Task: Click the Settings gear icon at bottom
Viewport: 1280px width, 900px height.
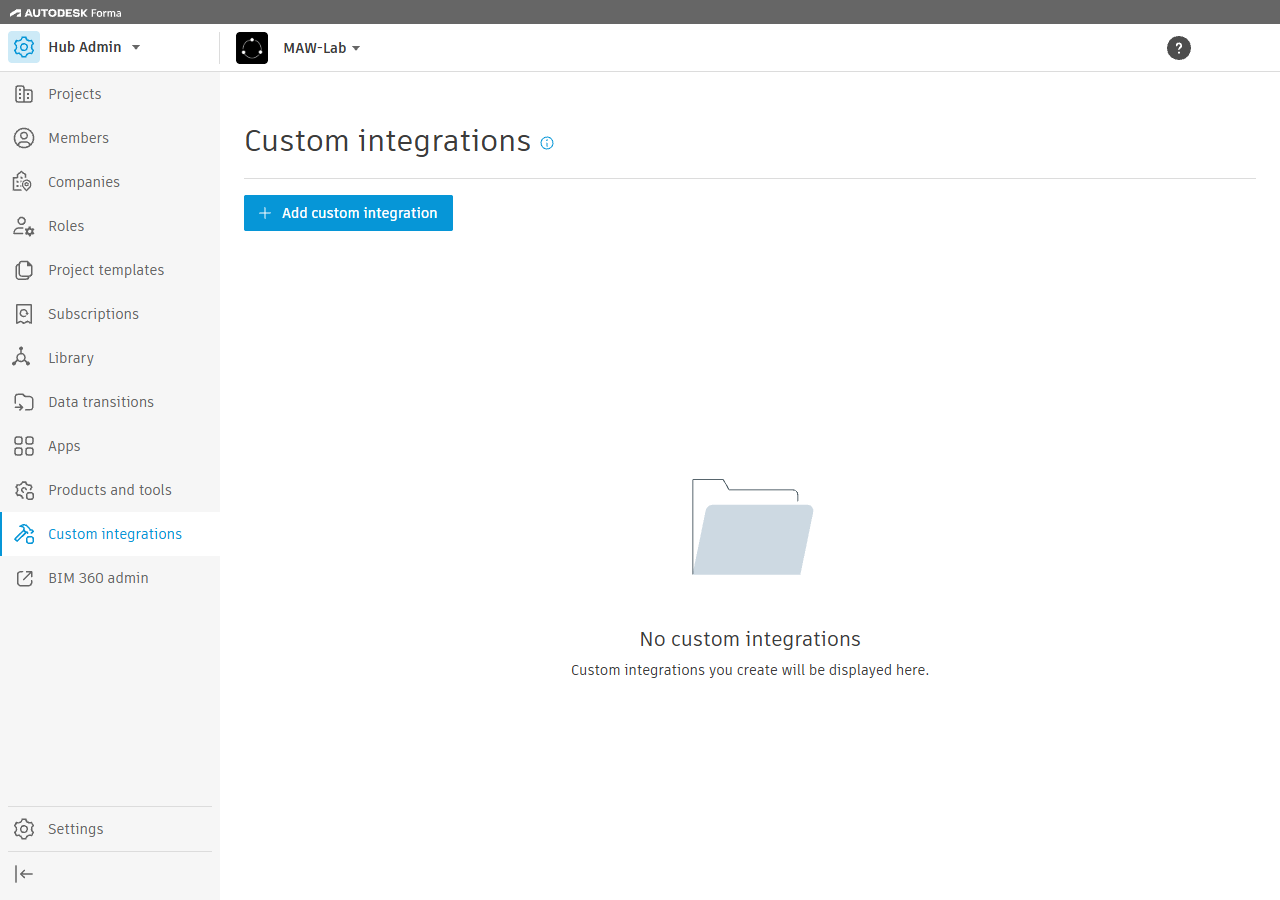Action: [24, 829]
